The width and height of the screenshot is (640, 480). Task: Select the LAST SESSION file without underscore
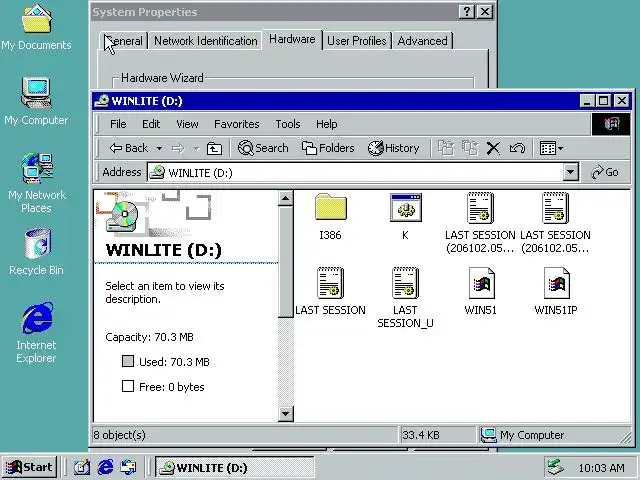[x=330, y=283]
